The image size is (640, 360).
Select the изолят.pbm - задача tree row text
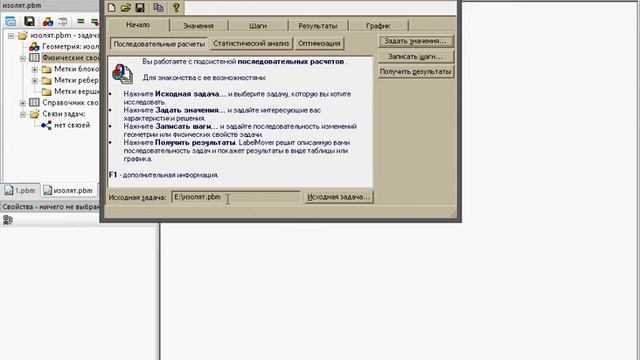(64, 36)
